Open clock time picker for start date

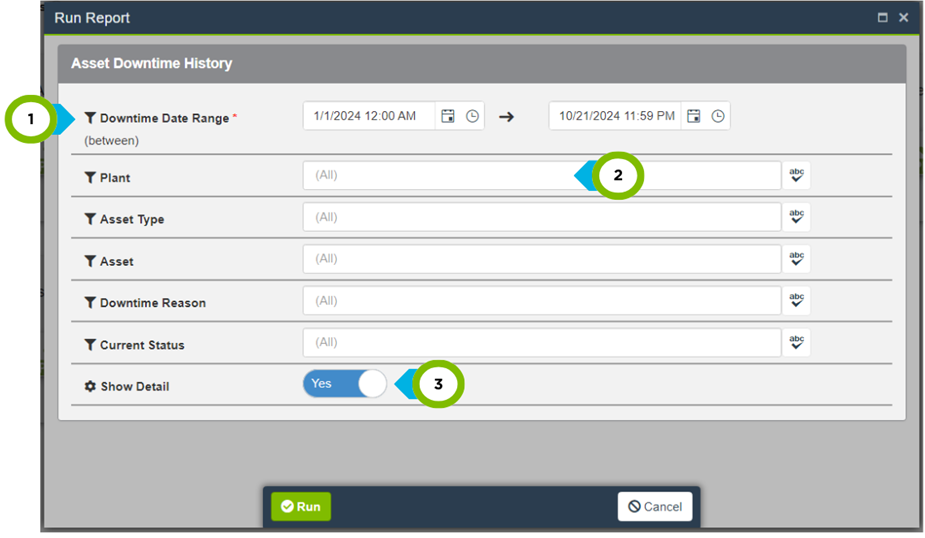tap(472, 116)
